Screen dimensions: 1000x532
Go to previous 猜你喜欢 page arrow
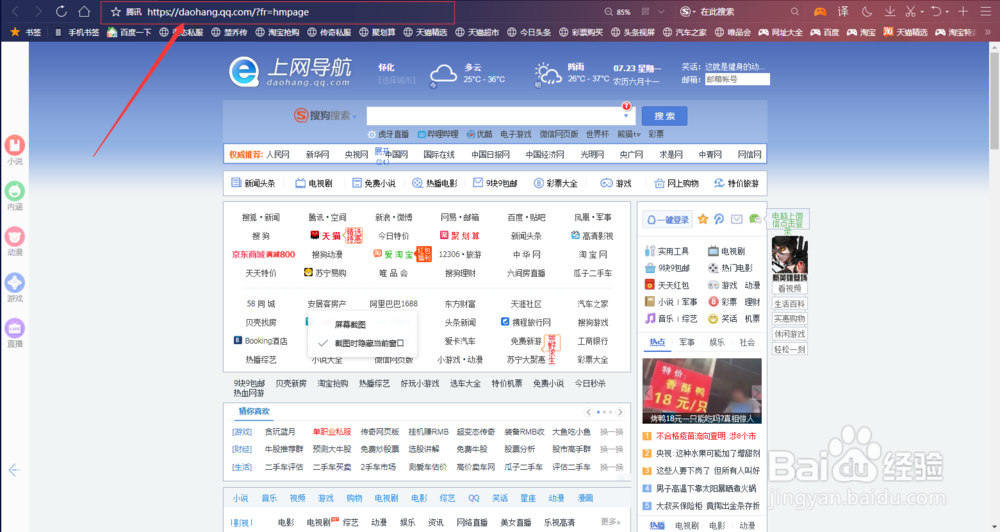click(589, 412)
